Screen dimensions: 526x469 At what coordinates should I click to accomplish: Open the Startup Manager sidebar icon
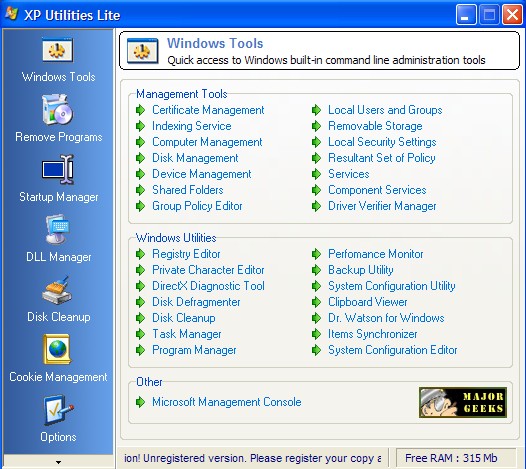[57, 169]
